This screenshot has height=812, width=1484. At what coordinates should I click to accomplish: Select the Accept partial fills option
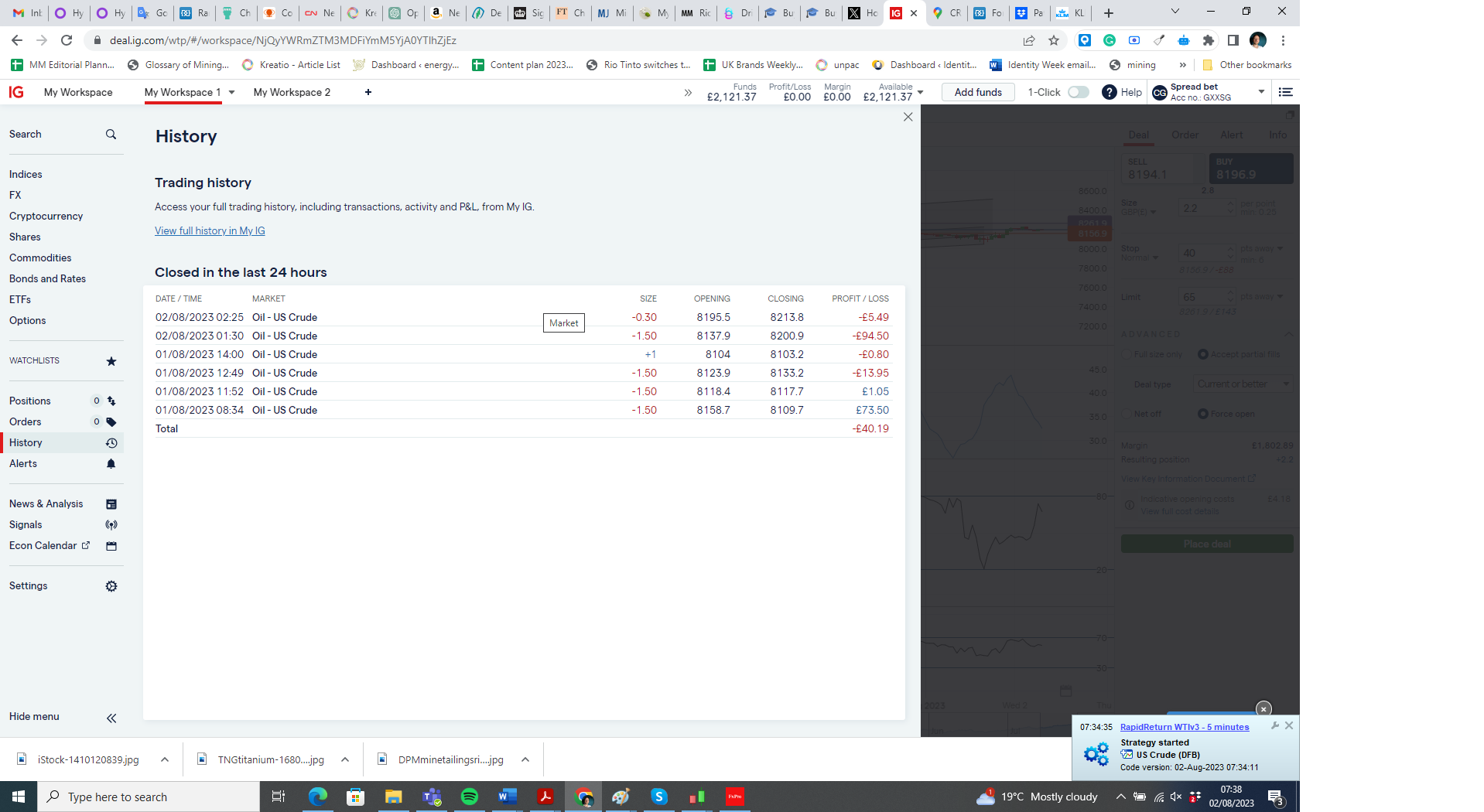pyautogui.click(x=1203, y=354)
